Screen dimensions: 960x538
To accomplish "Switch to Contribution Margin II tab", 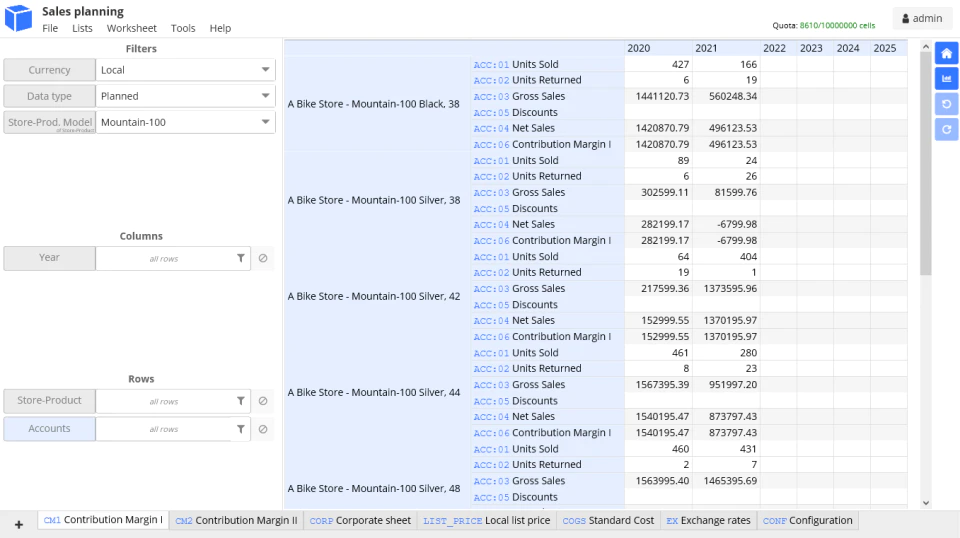I will (x=236, y=520).
